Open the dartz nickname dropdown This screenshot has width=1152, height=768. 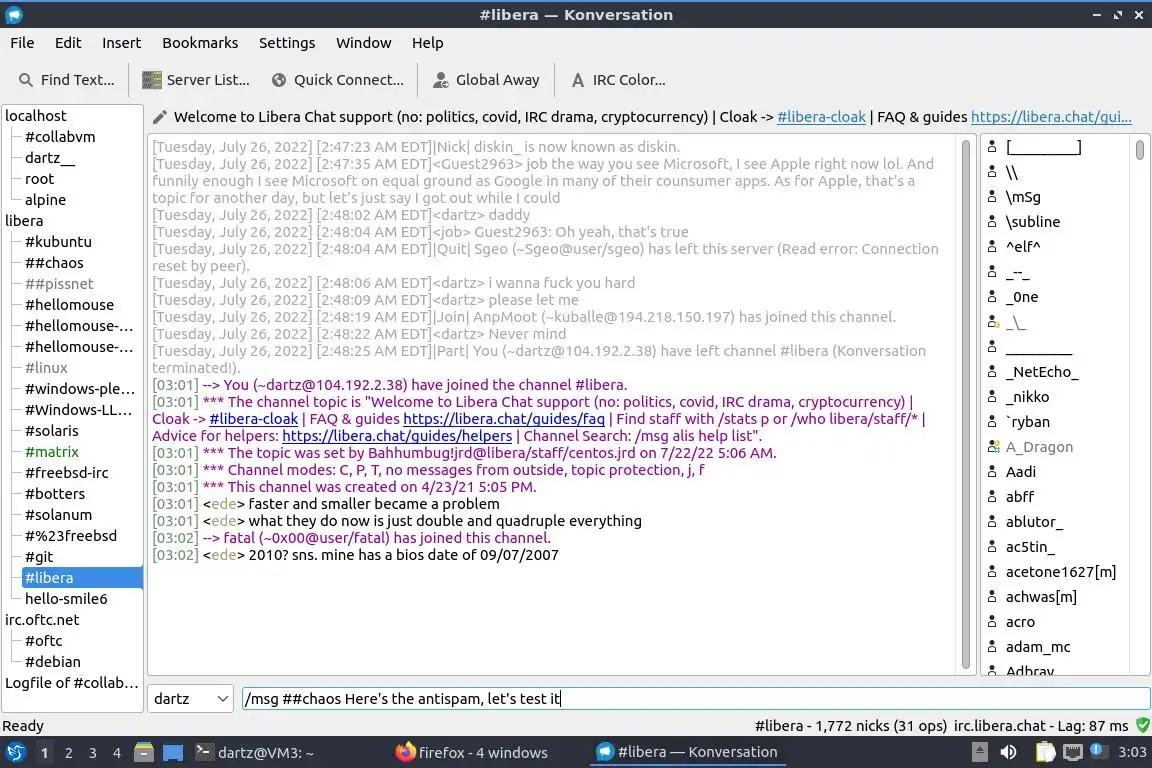pos(190,699)
